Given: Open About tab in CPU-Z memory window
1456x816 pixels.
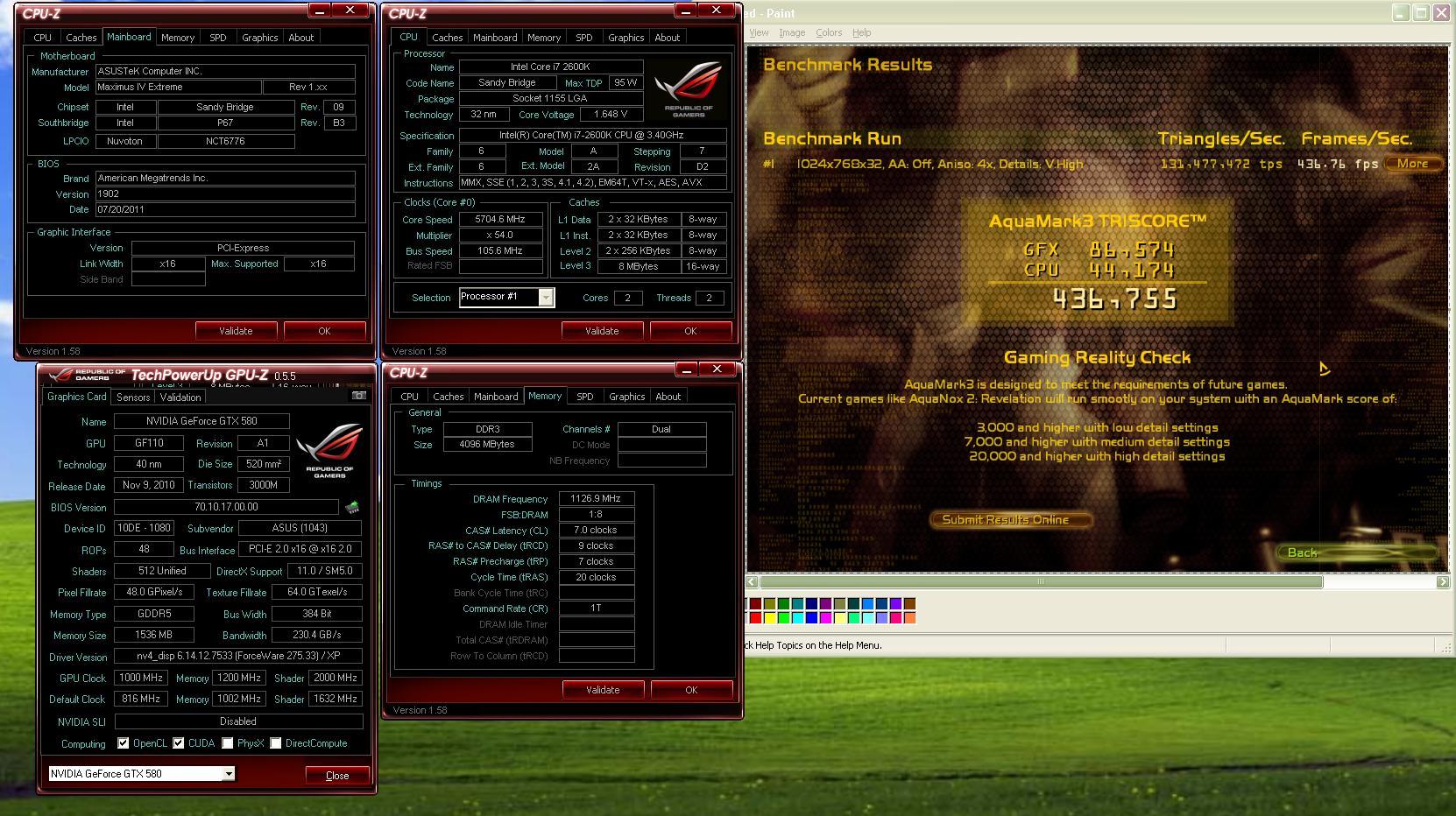Looking at the screenshot, I should click(x=668, y=397).
